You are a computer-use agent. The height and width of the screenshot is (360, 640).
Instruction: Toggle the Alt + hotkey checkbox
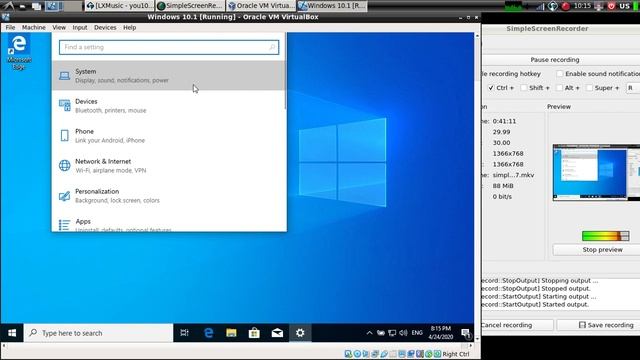click(560, 88)
